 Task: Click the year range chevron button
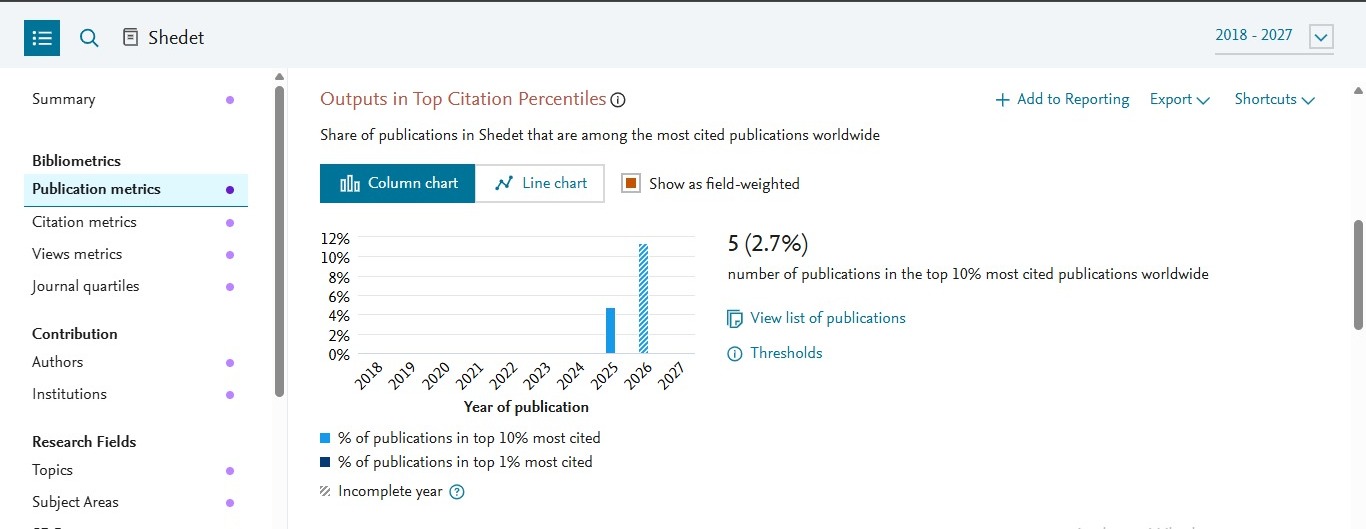point(1321,37)
